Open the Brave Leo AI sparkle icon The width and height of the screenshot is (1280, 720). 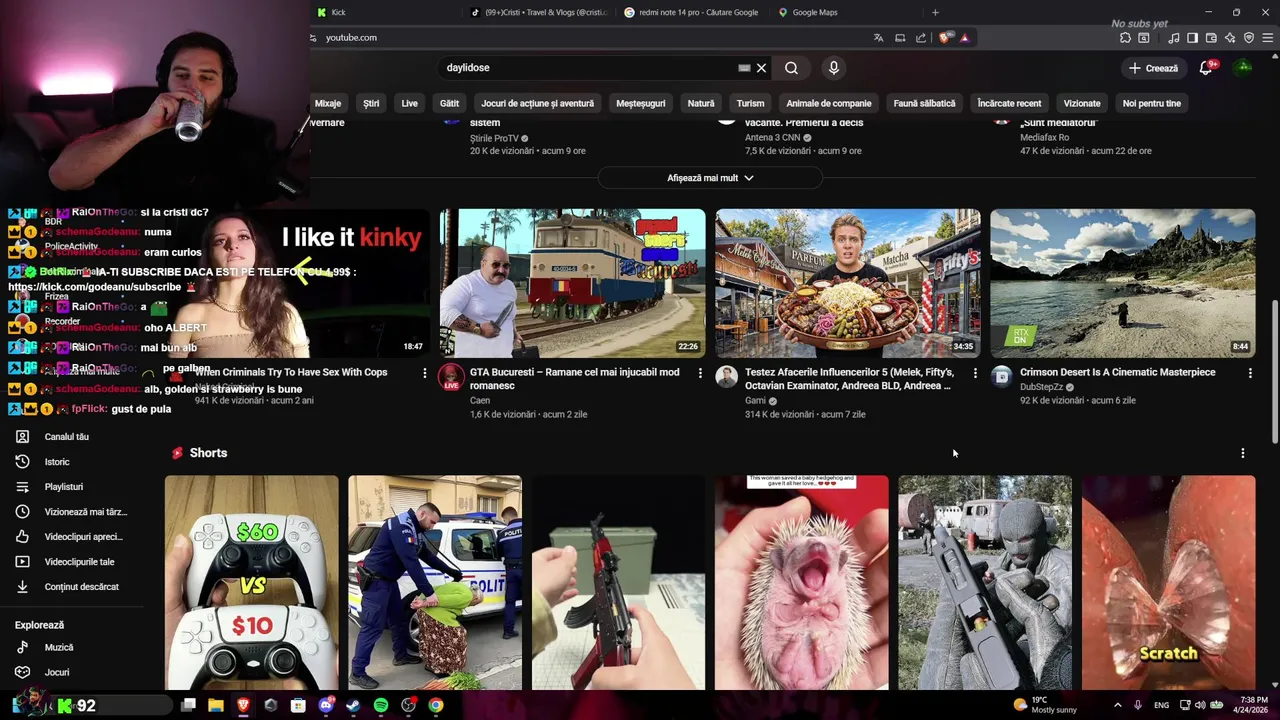(1230, 38)
